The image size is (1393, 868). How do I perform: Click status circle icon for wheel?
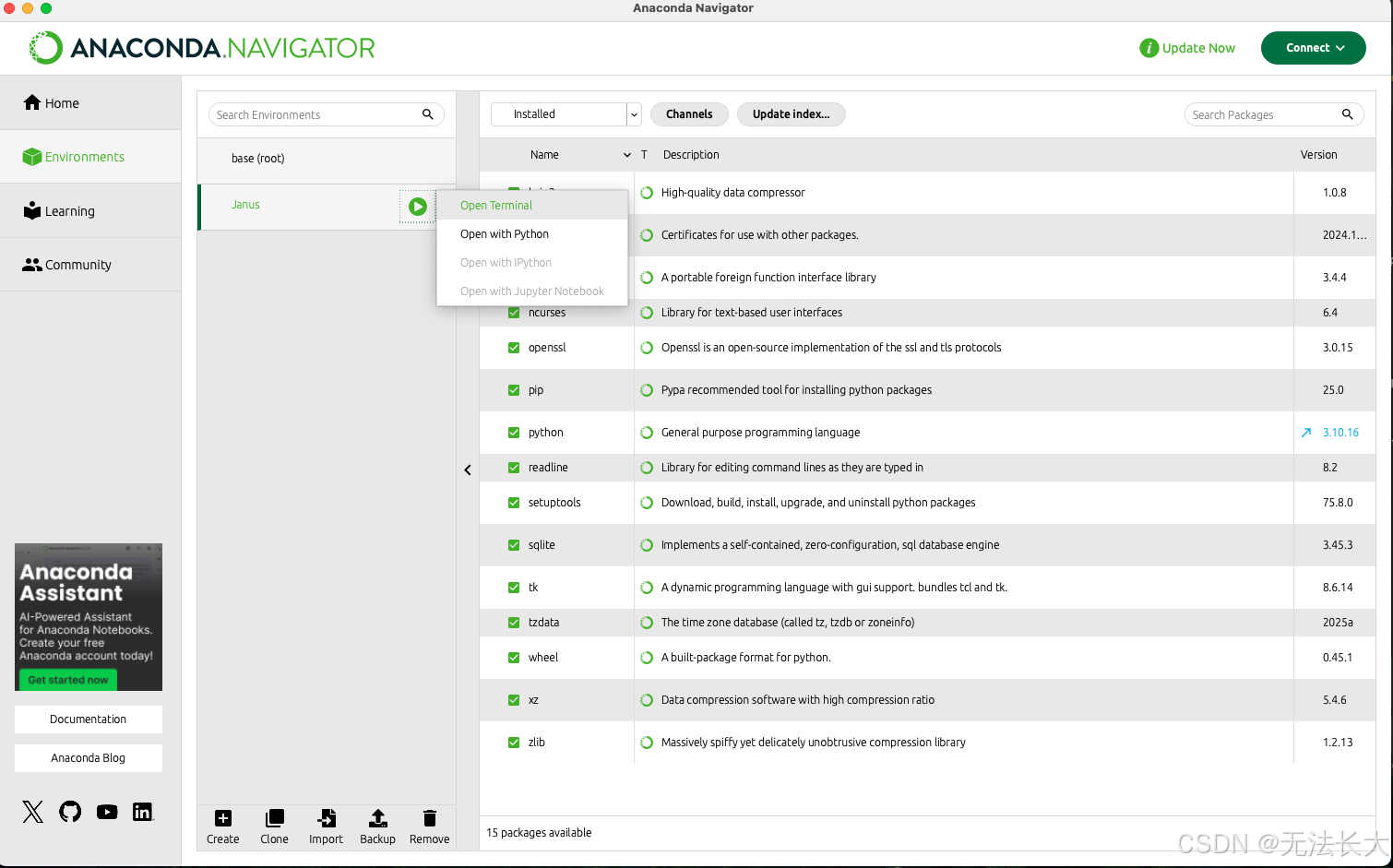[x=647, y=658]
